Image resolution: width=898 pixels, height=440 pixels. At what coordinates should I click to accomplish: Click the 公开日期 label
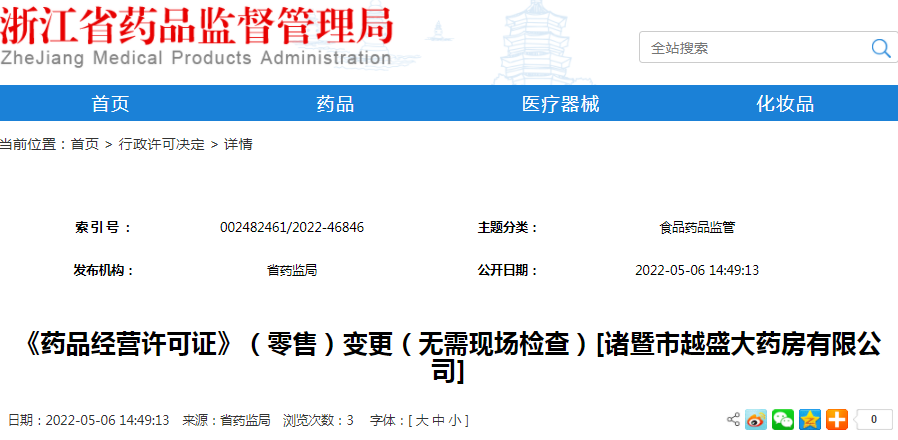tap(509, 270)
